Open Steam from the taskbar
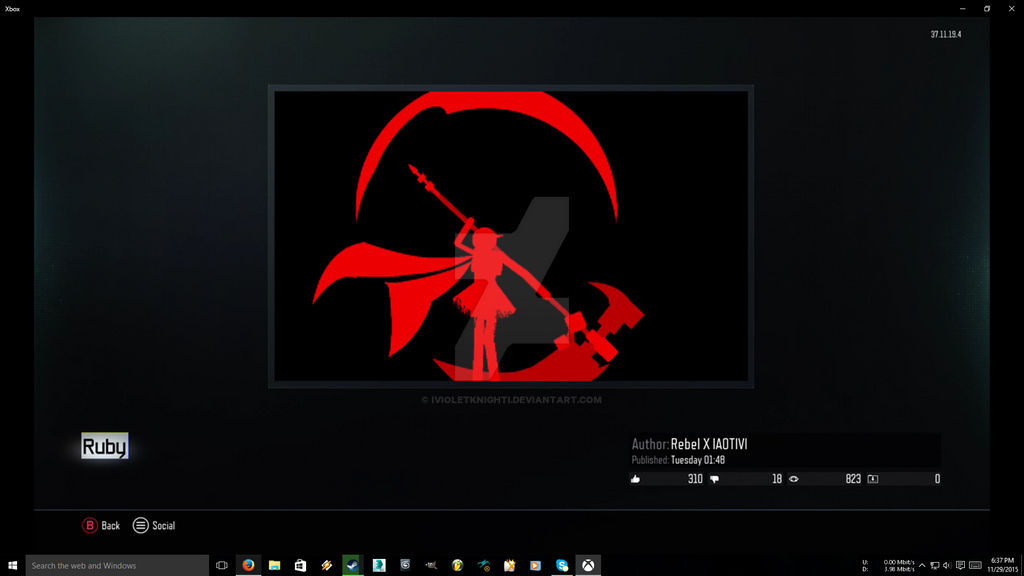Image resolution: width=1024 pixels, height=576 pixels. (x=353, y=566)
